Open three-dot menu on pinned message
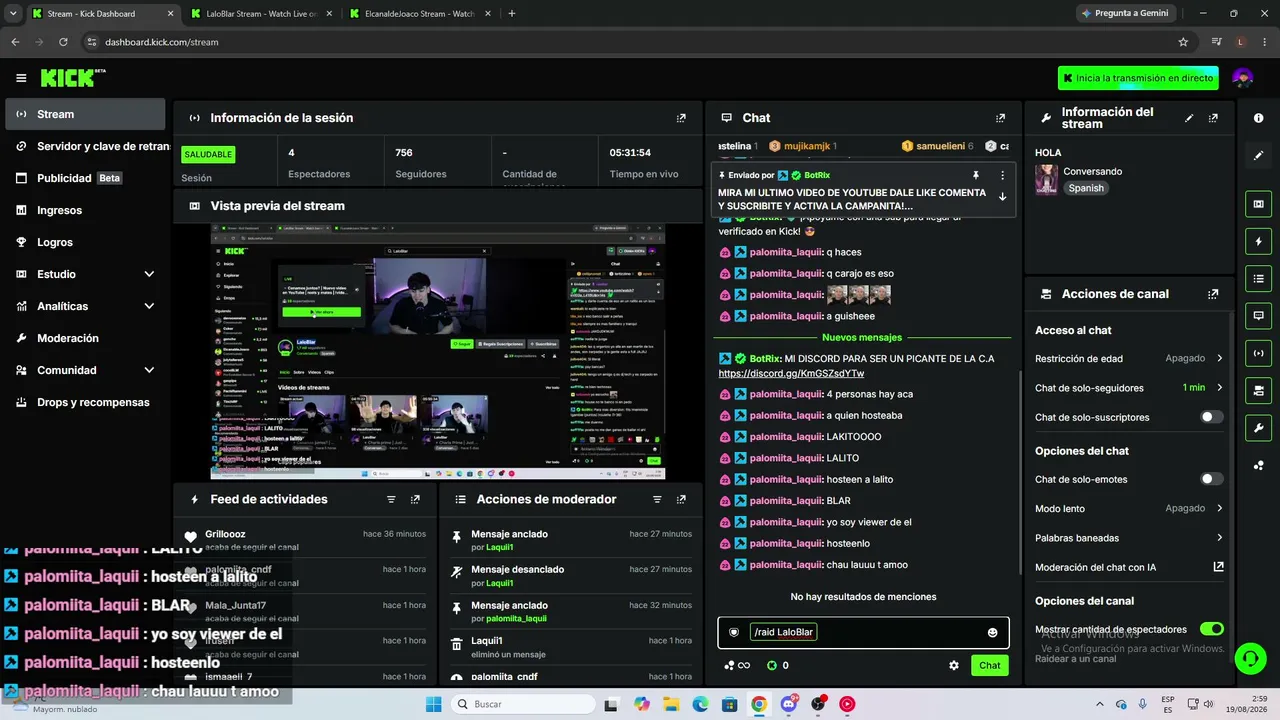1280x720 pixels. tap(1003, 175)
